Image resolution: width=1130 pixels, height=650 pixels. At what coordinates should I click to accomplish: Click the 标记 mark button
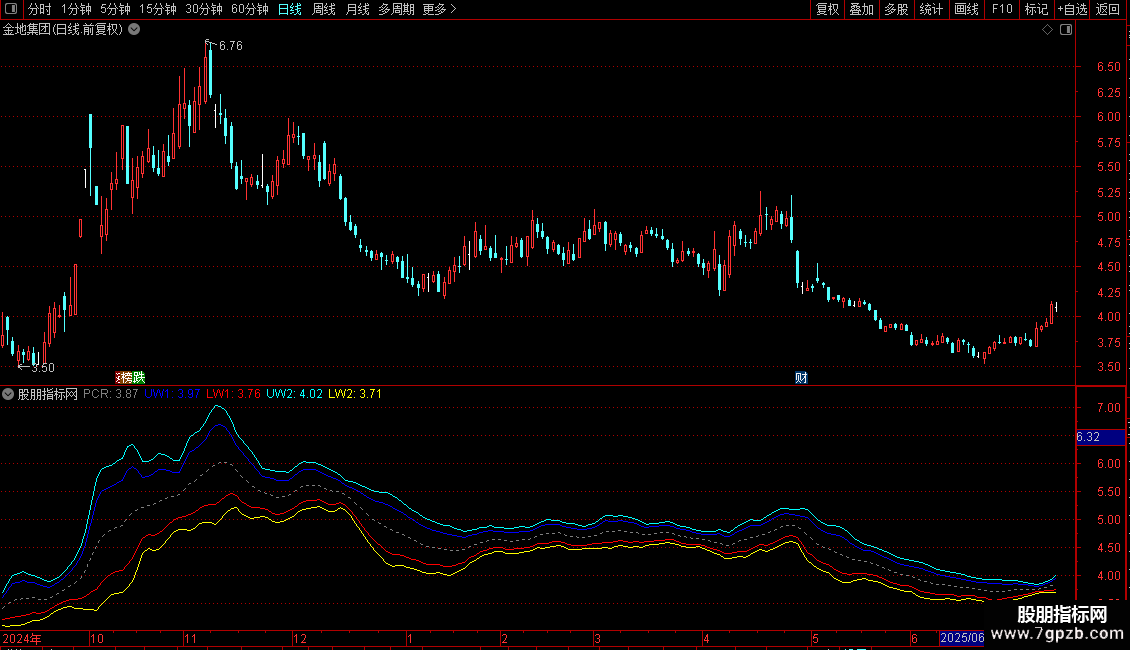1036,9
